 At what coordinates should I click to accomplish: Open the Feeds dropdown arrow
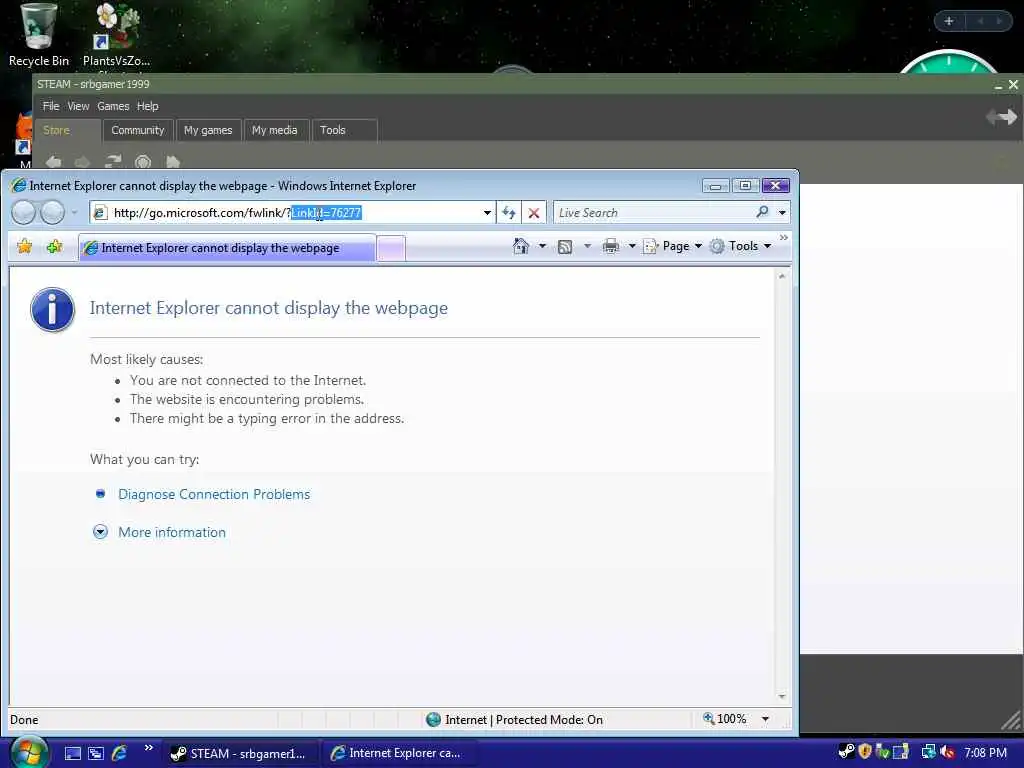pyautogui.click(x=587, y=246)
